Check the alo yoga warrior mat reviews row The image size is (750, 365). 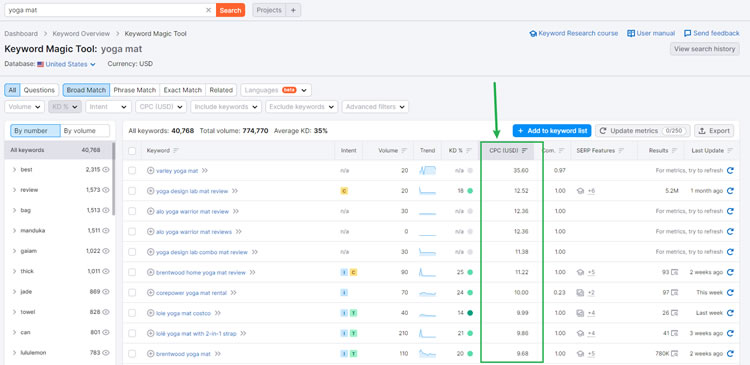132,232
